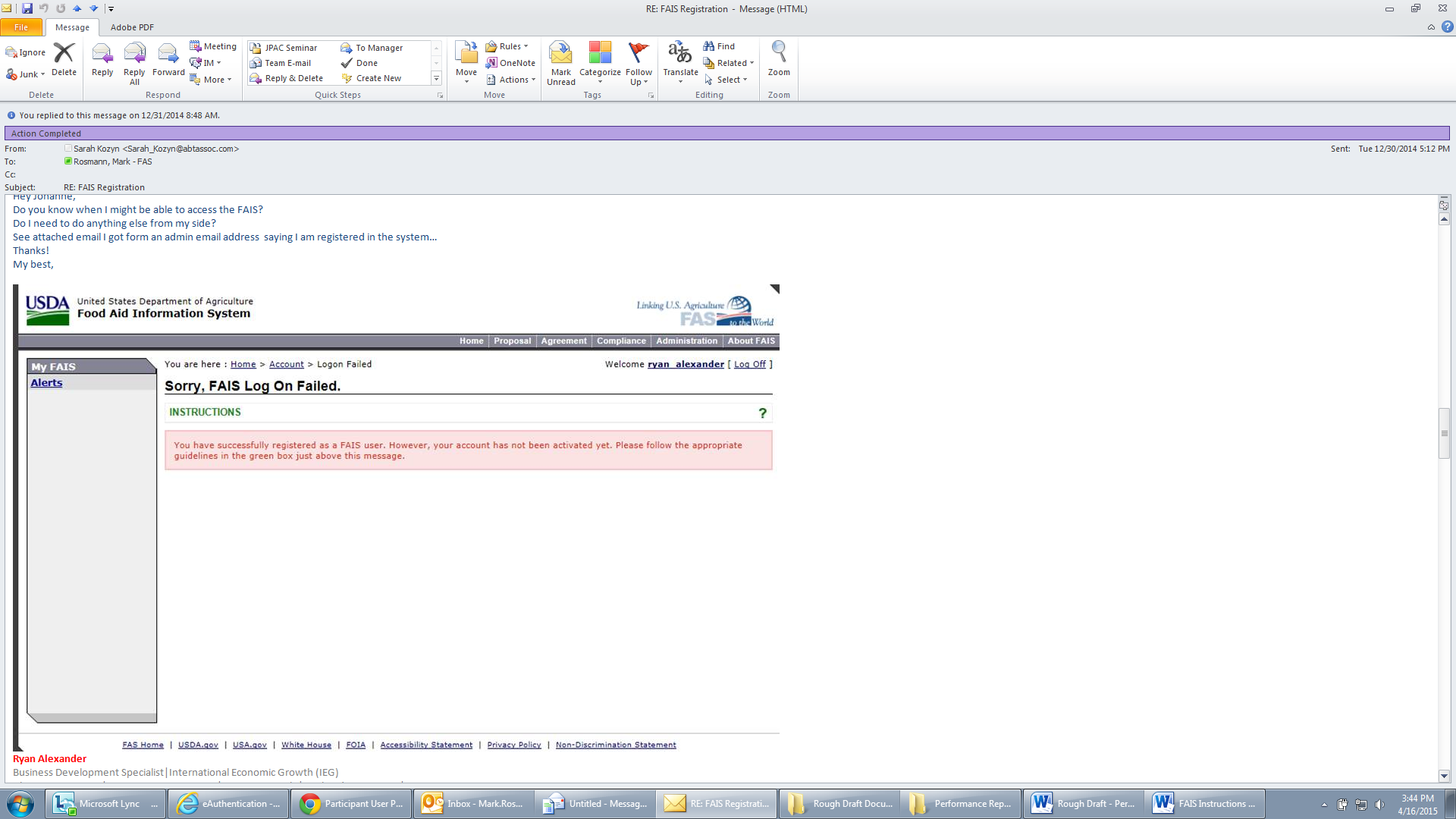This screenshot has height=819, width=1456.
Task: Click the Meeting reply icon
Action: 213,46
